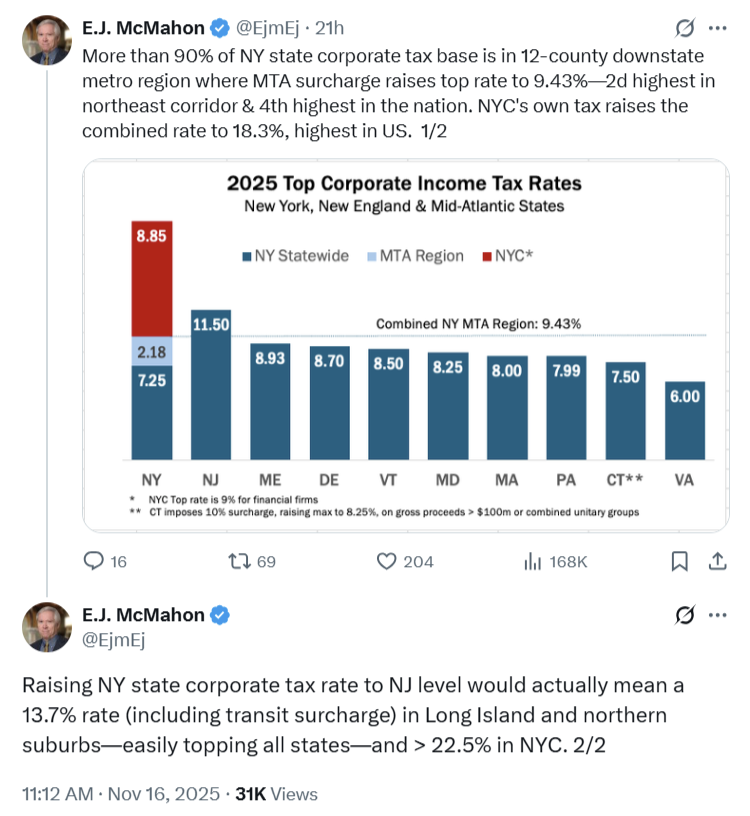Click the red NYC 8.85 bar segment
Image resolution: width=750 pixels, height=816 pixels.
point(152,278)
